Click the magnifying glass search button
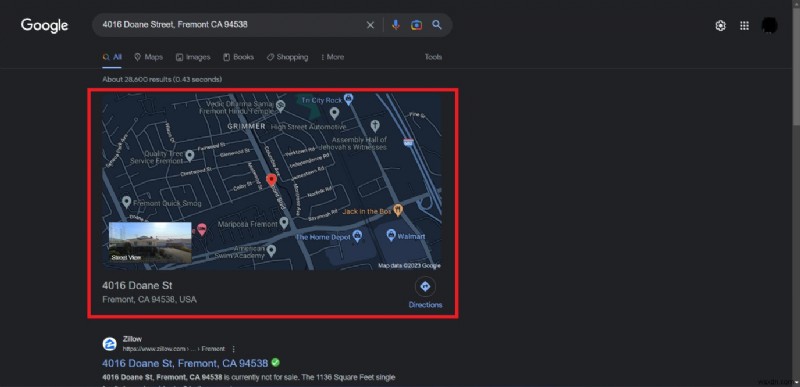Image resolution: width=800 pixels, height=387 pixels. click(437, 24)
